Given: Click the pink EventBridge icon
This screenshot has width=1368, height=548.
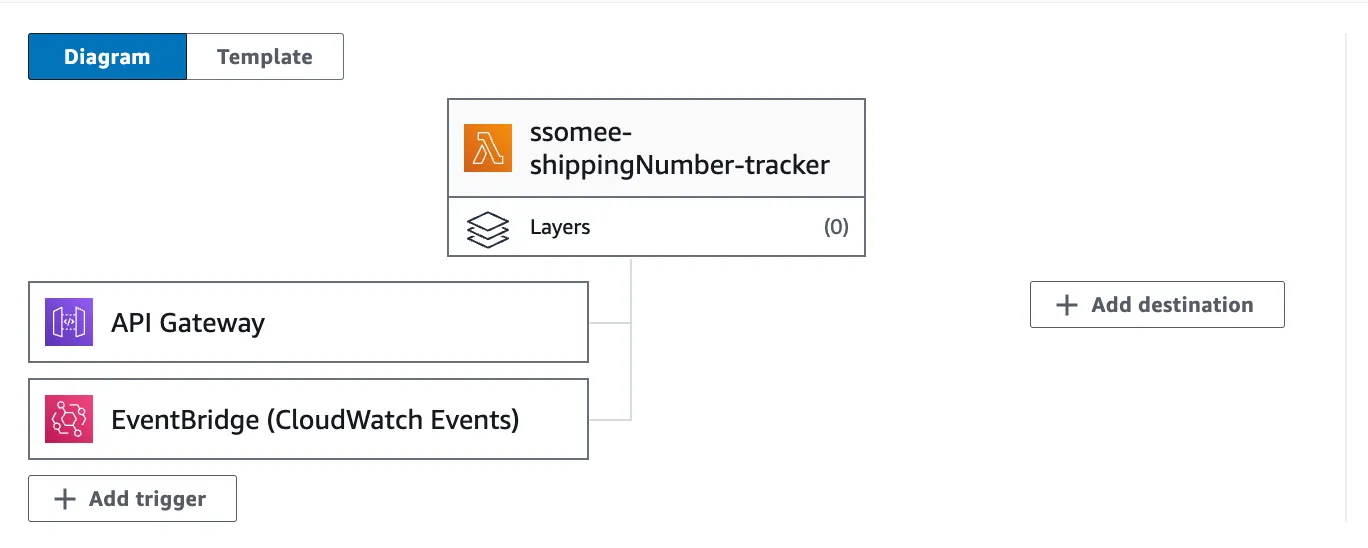Looking at the screenshot, I should click(x=69, y=419).
